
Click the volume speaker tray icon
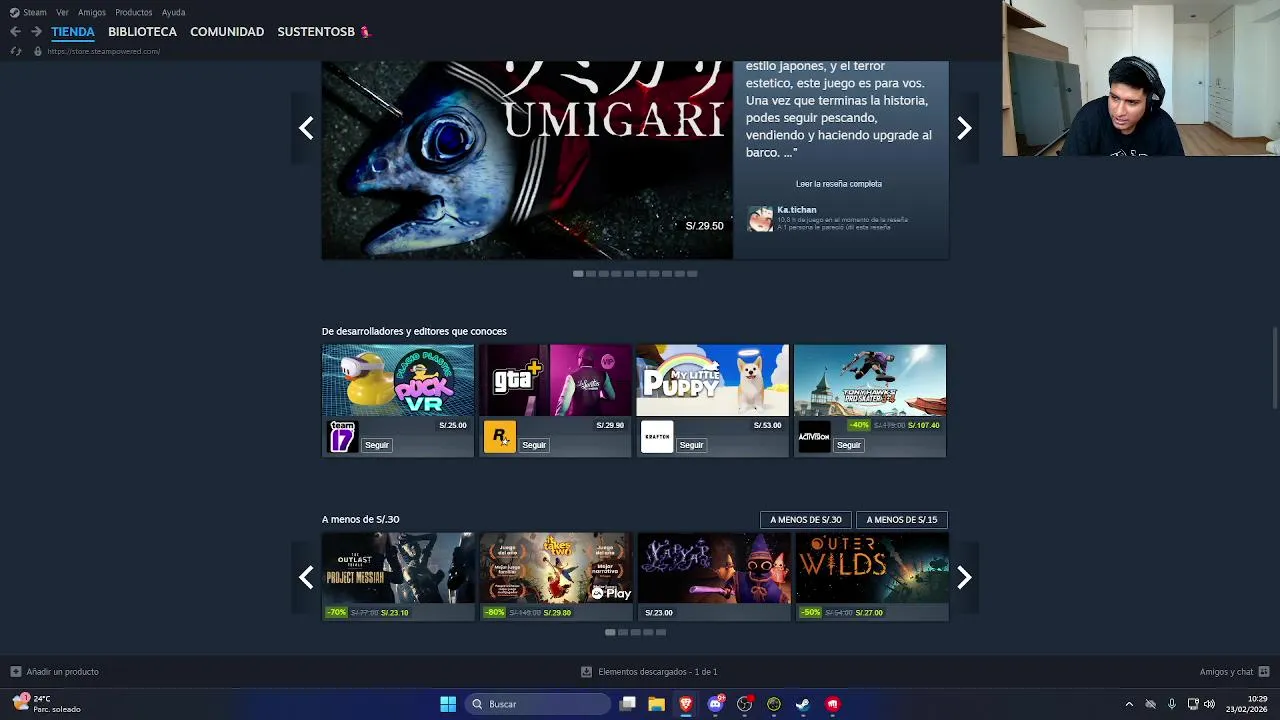tap(1209, 704)
